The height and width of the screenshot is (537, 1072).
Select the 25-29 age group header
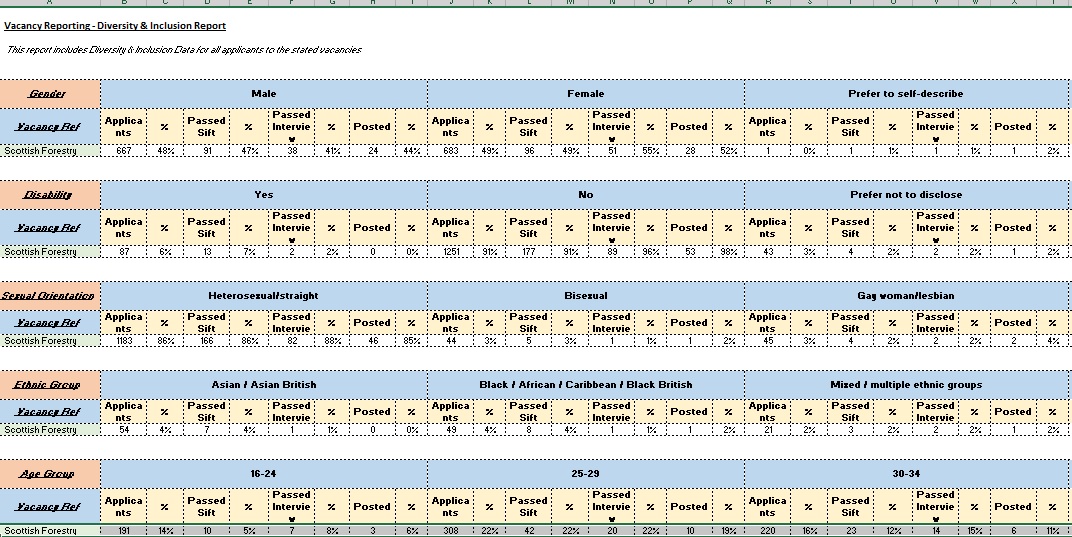pos(585,473)
